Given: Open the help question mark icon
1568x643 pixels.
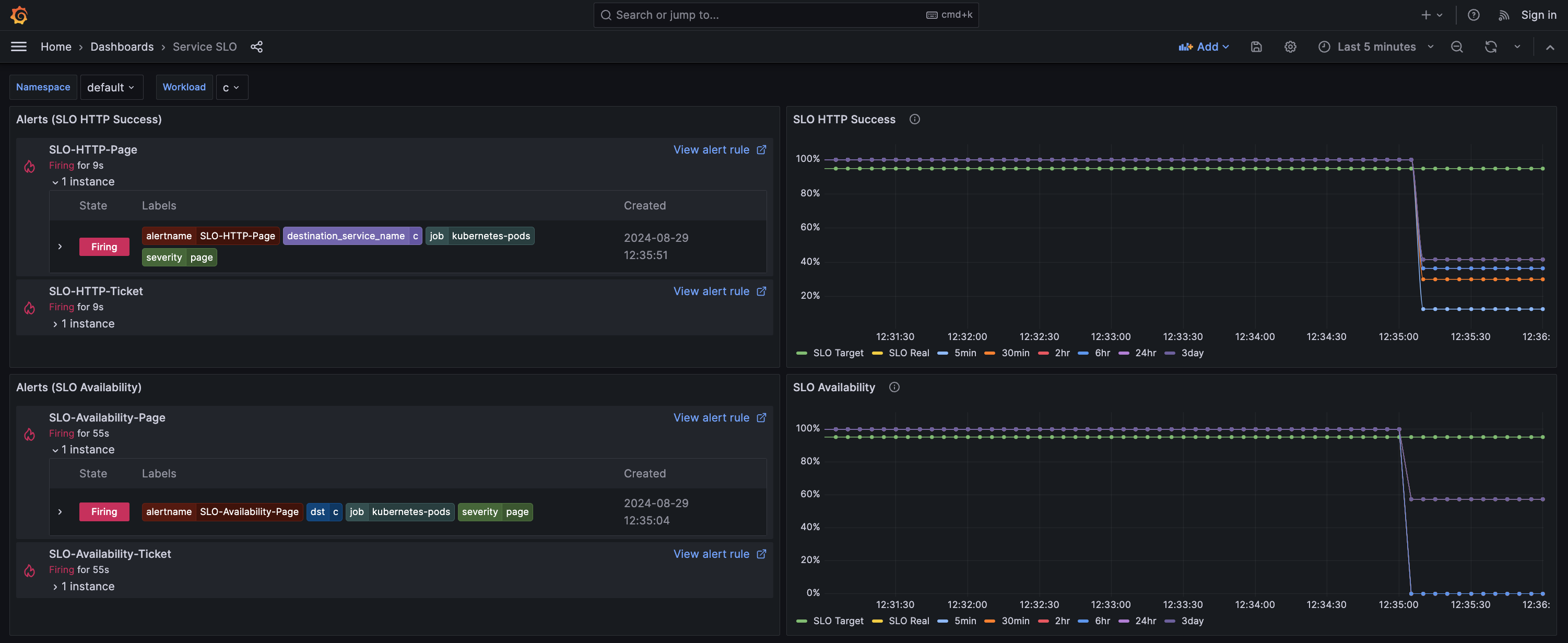Looking at the screenshot, I should pos(1473,15).
